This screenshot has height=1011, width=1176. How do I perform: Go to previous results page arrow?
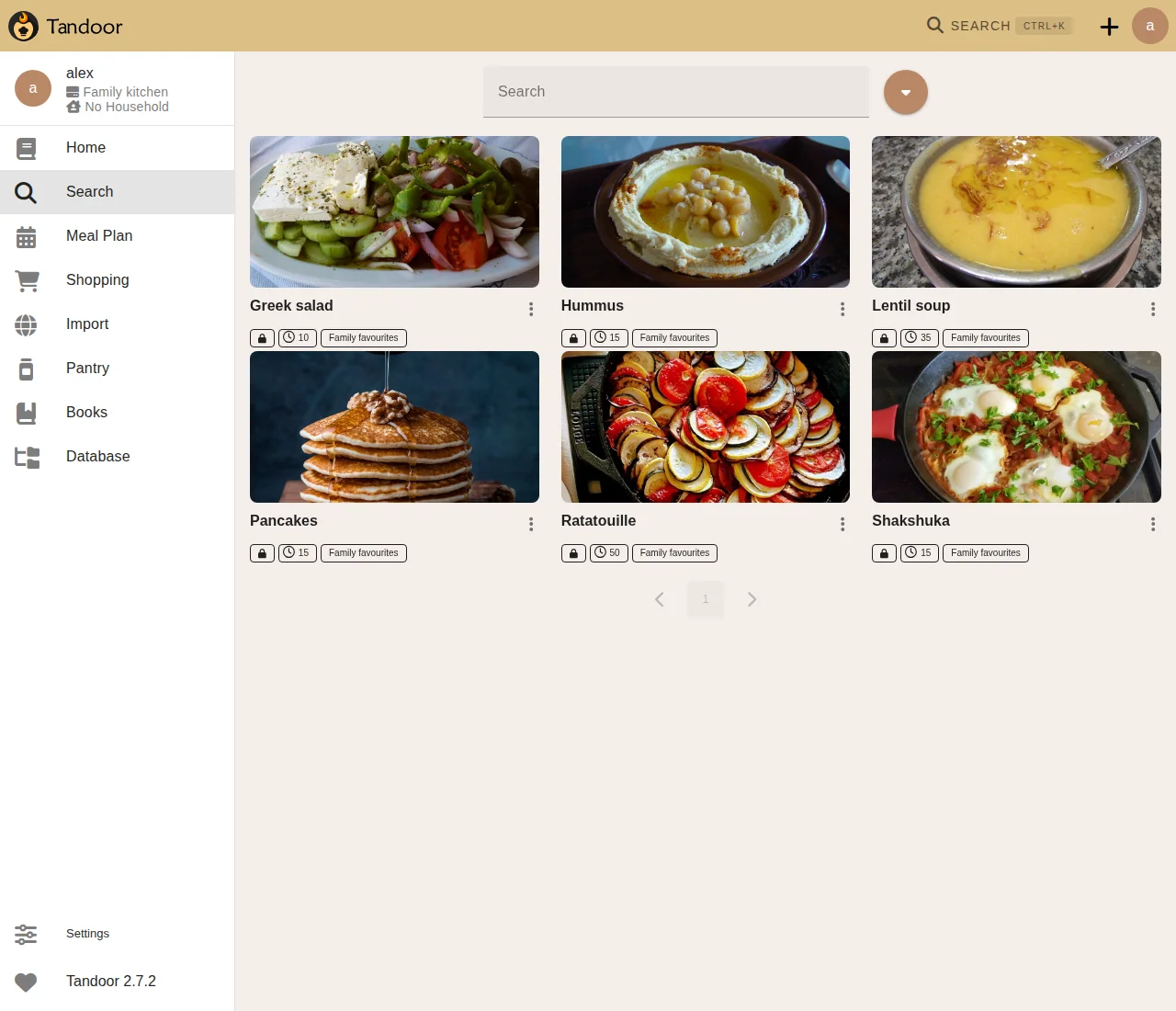pos(660,599)
